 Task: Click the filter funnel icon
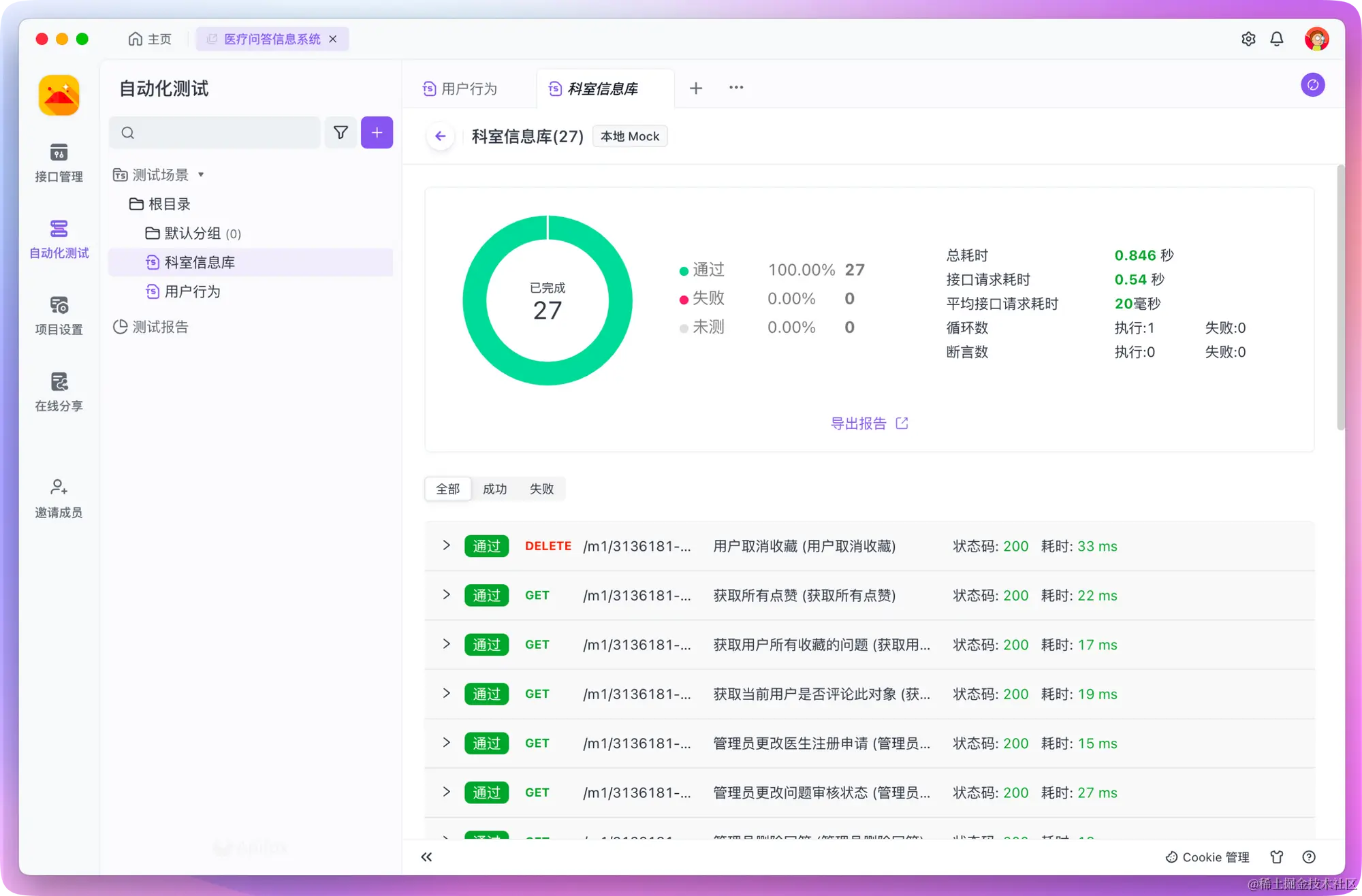(x=340, y=132)
